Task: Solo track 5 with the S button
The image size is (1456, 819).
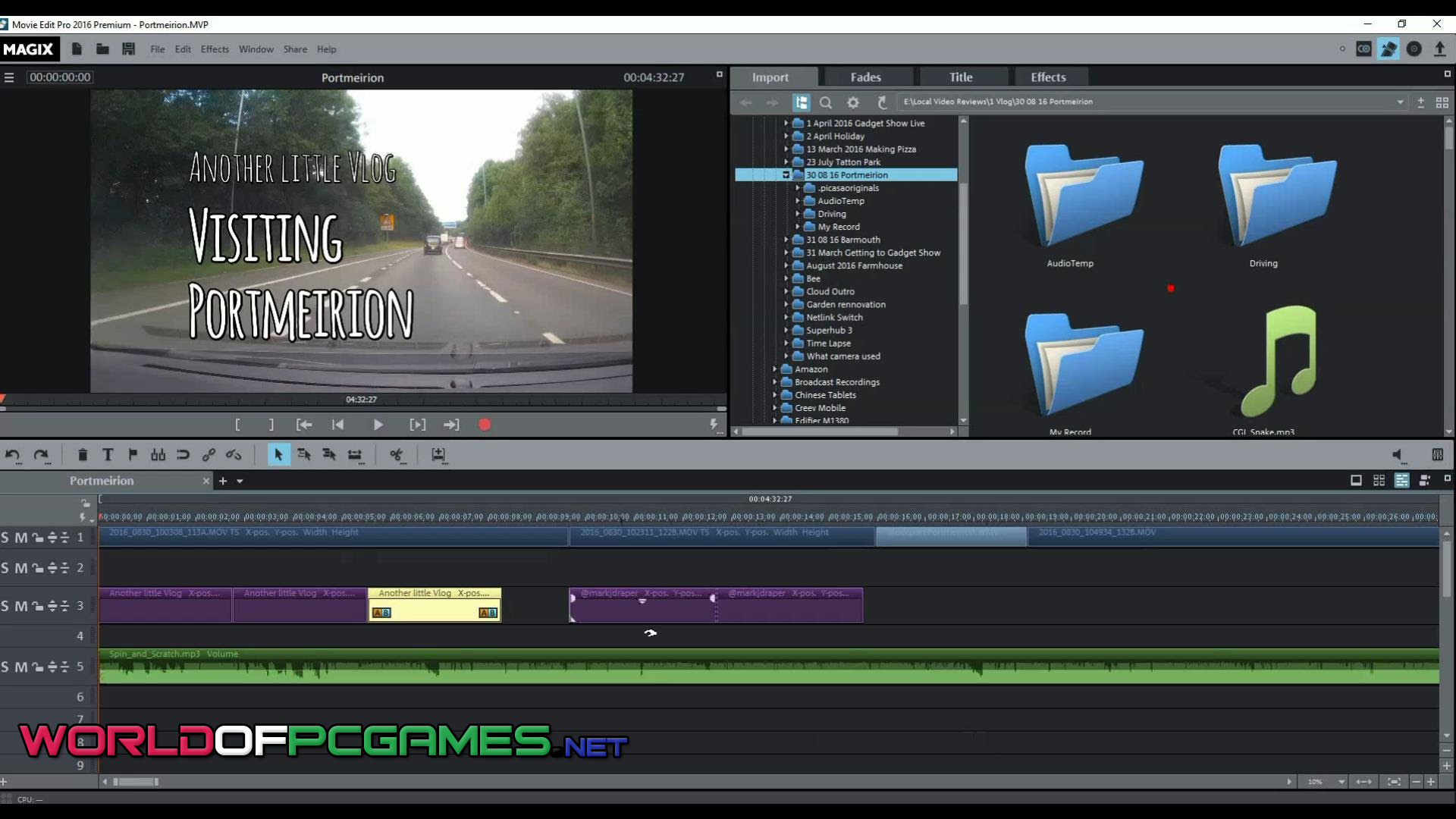Action: click(x=5, y=667)
